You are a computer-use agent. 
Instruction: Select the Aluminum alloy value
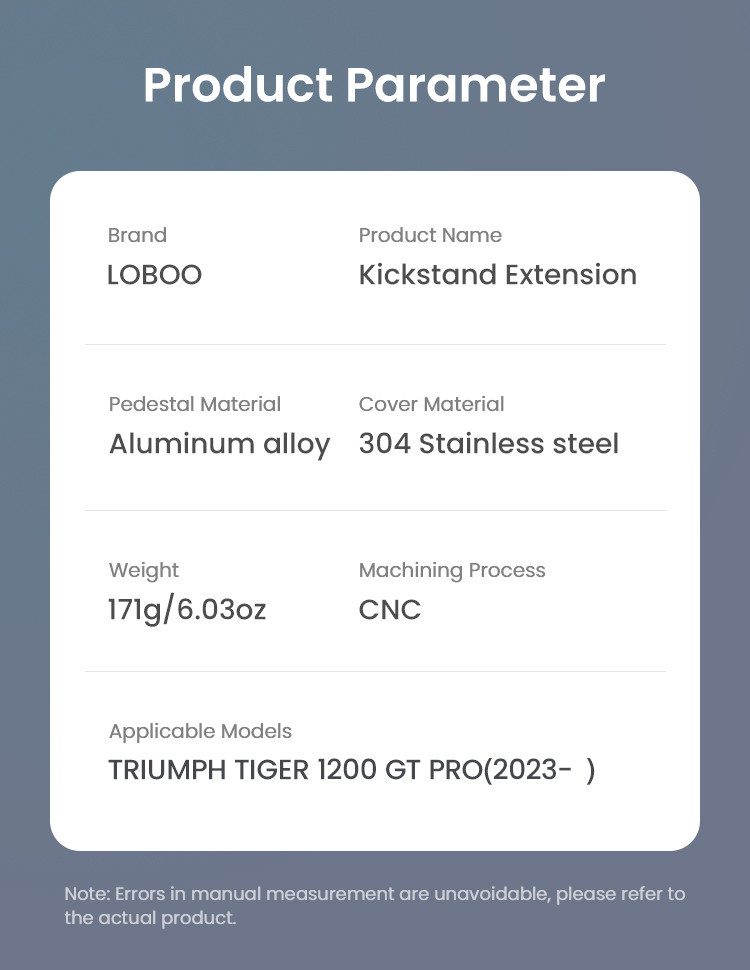pyautogui.click(x=219, y=444)
